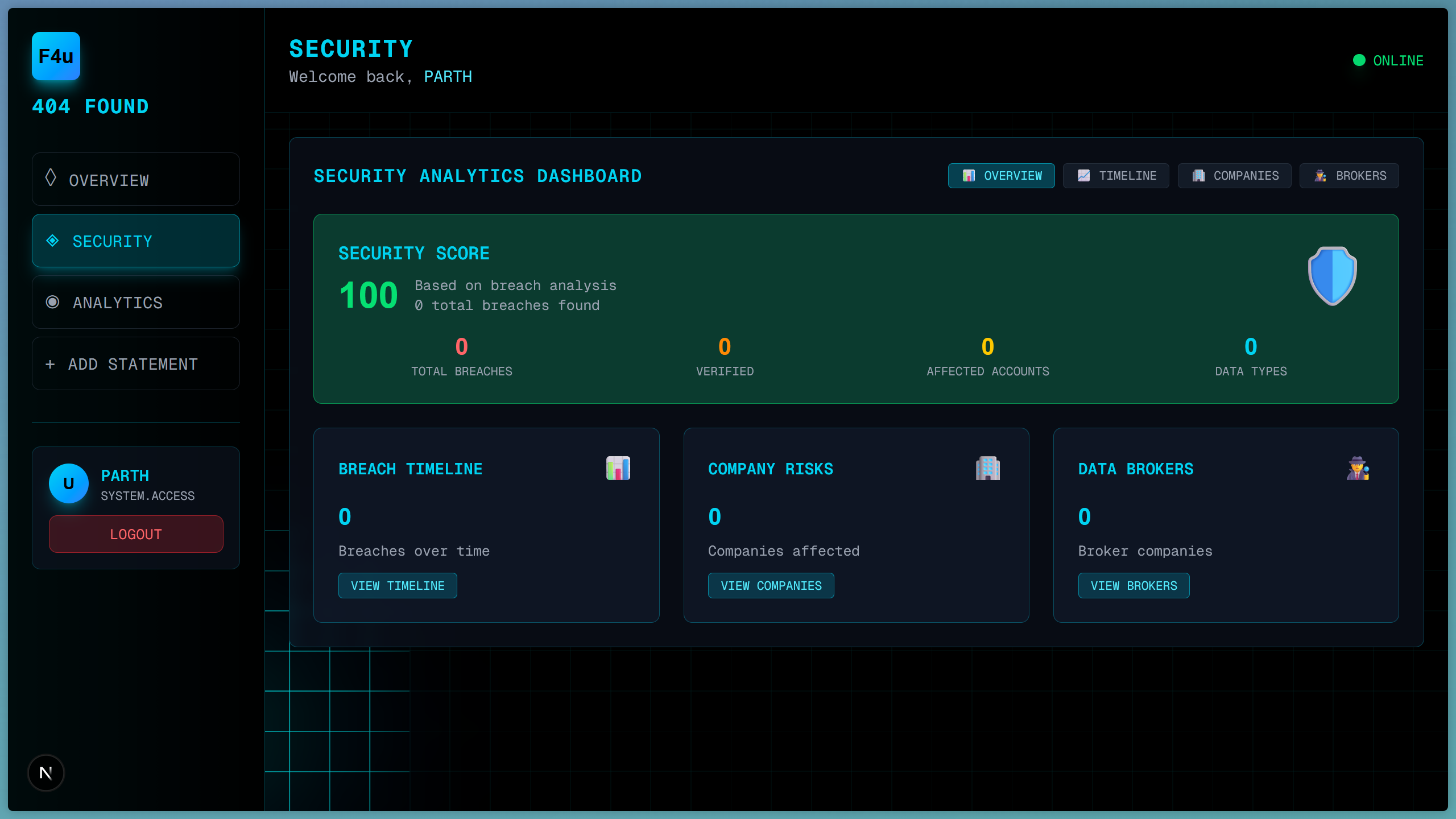The height and width of the screenshot is (819, 1456).
Task: Open the Next.js dev tools N badge
Action: tap(46, 773)
